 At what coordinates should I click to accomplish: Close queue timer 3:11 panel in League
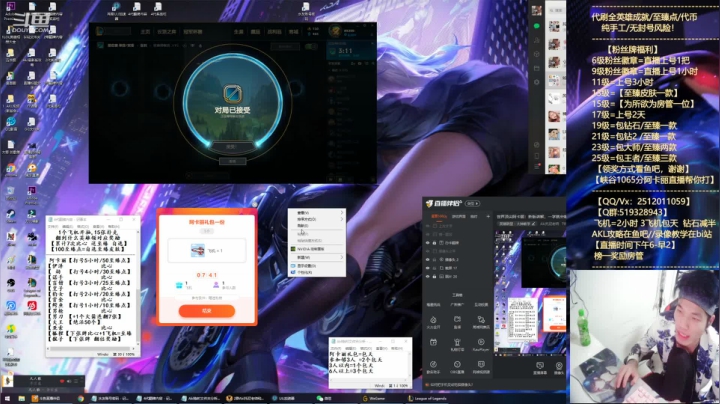372,43
